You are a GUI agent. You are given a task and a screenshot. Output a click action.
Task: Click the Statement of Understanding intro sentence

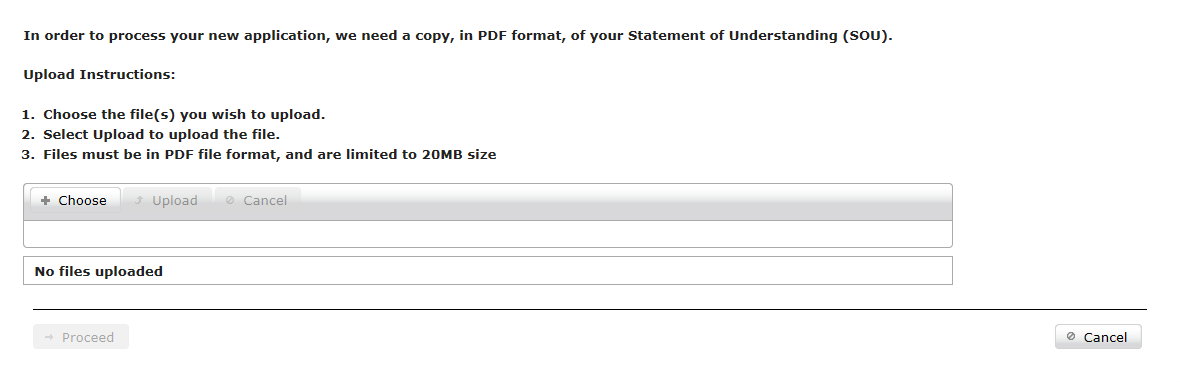pos(458,35)
